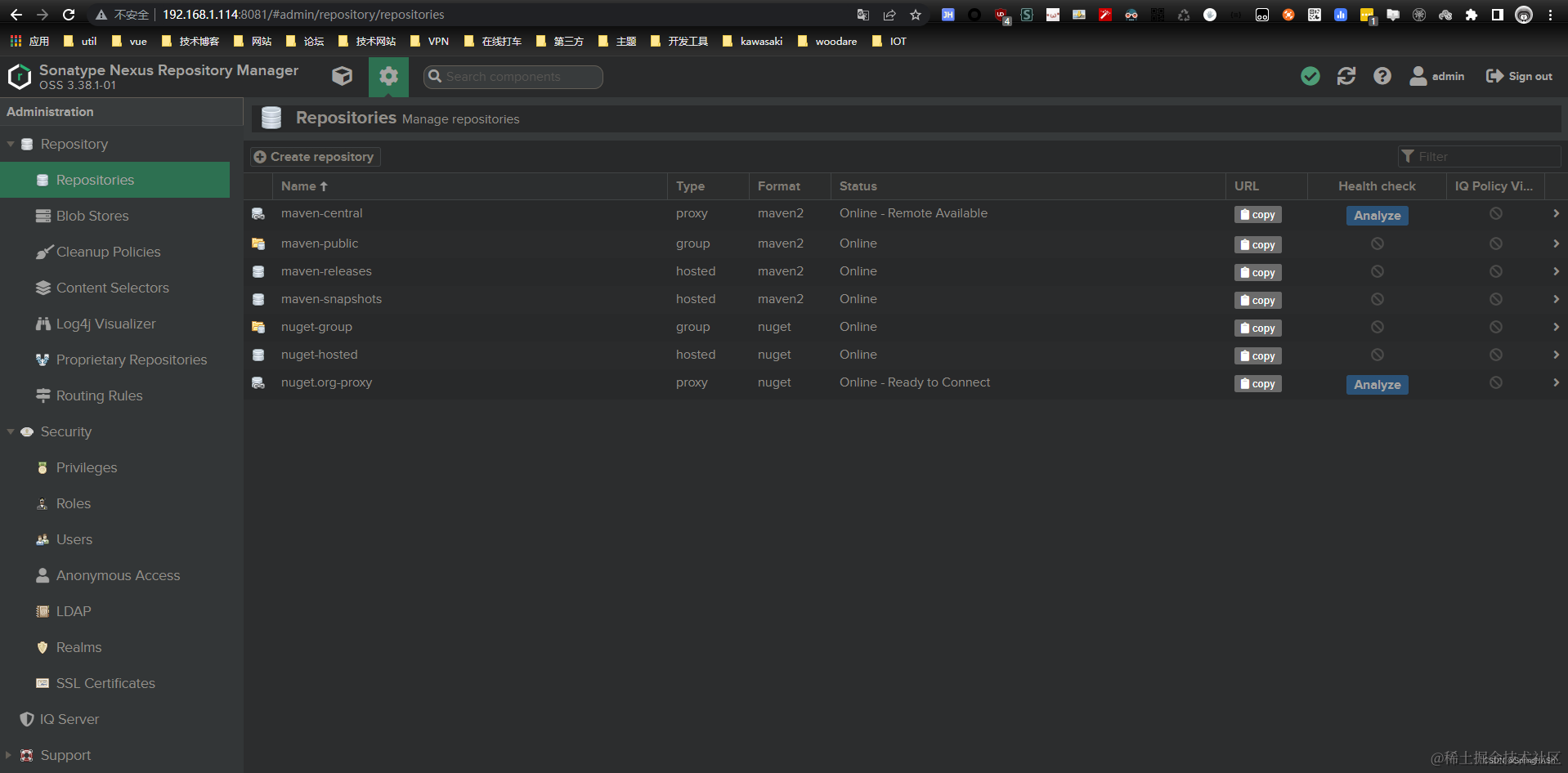1568x773 pixels.
Task: Expand the Support tree section
Action: [9, 755]
